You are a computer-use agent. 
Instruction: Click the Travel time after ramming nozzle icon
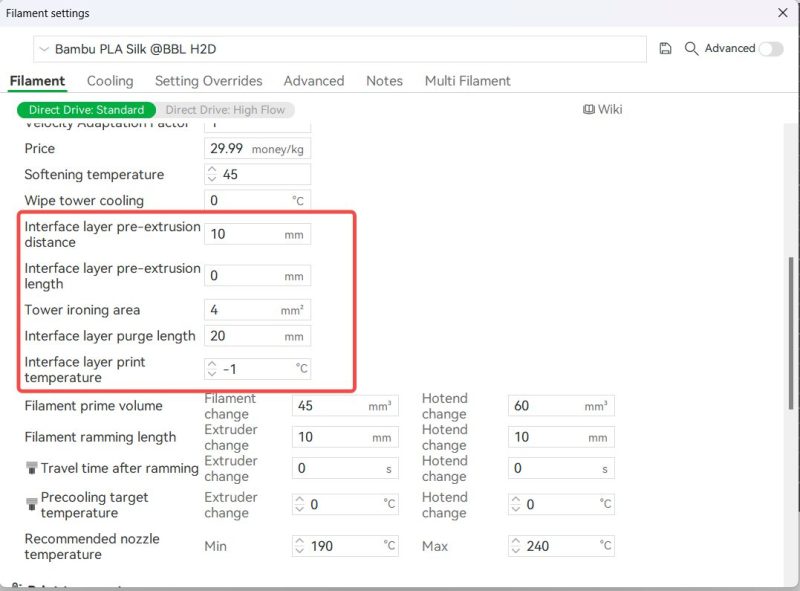(x=31, y=468)
